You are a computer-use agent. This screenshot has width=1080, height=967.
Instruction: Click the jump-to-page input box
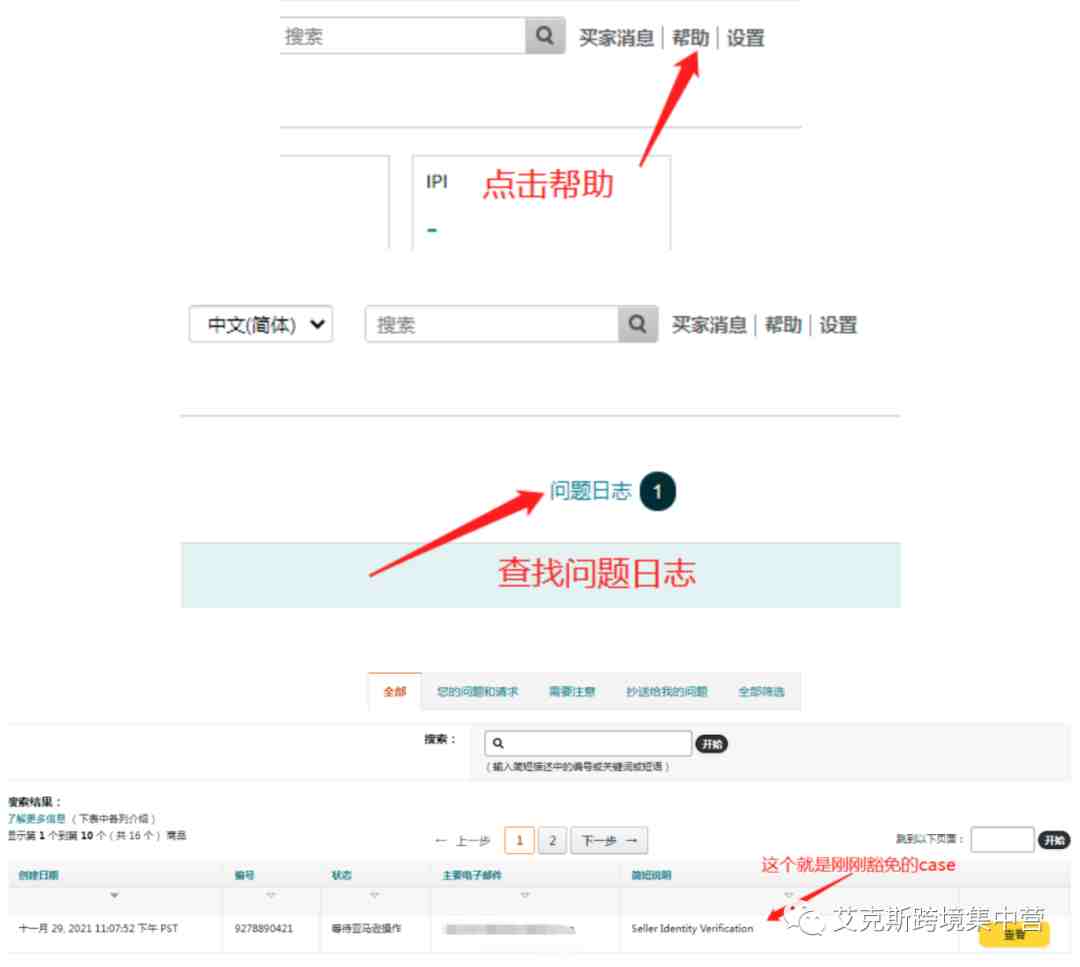coord(1002,840)
